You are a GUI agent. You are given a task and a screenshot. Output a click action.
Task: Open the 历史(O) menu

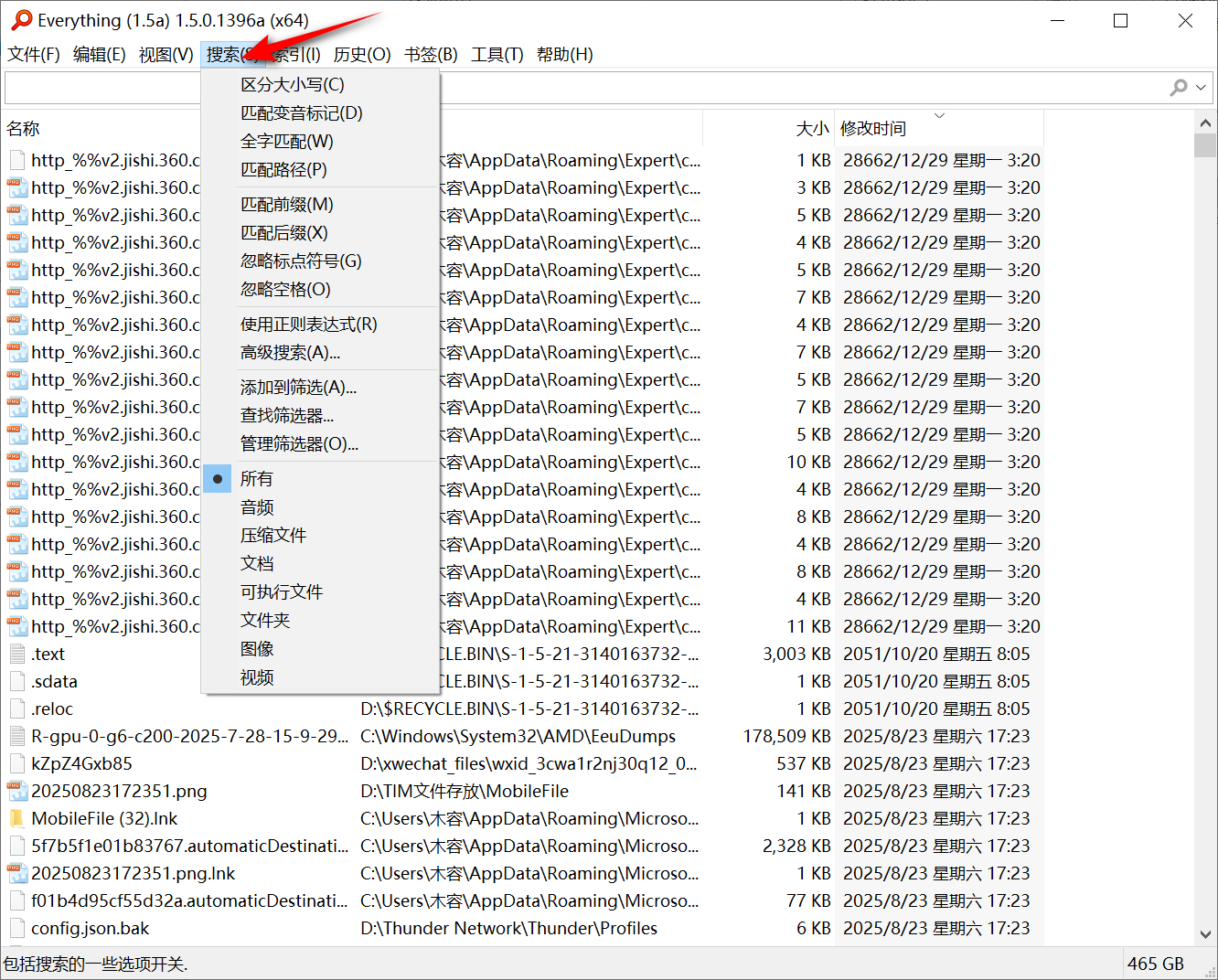coord(362,55)
